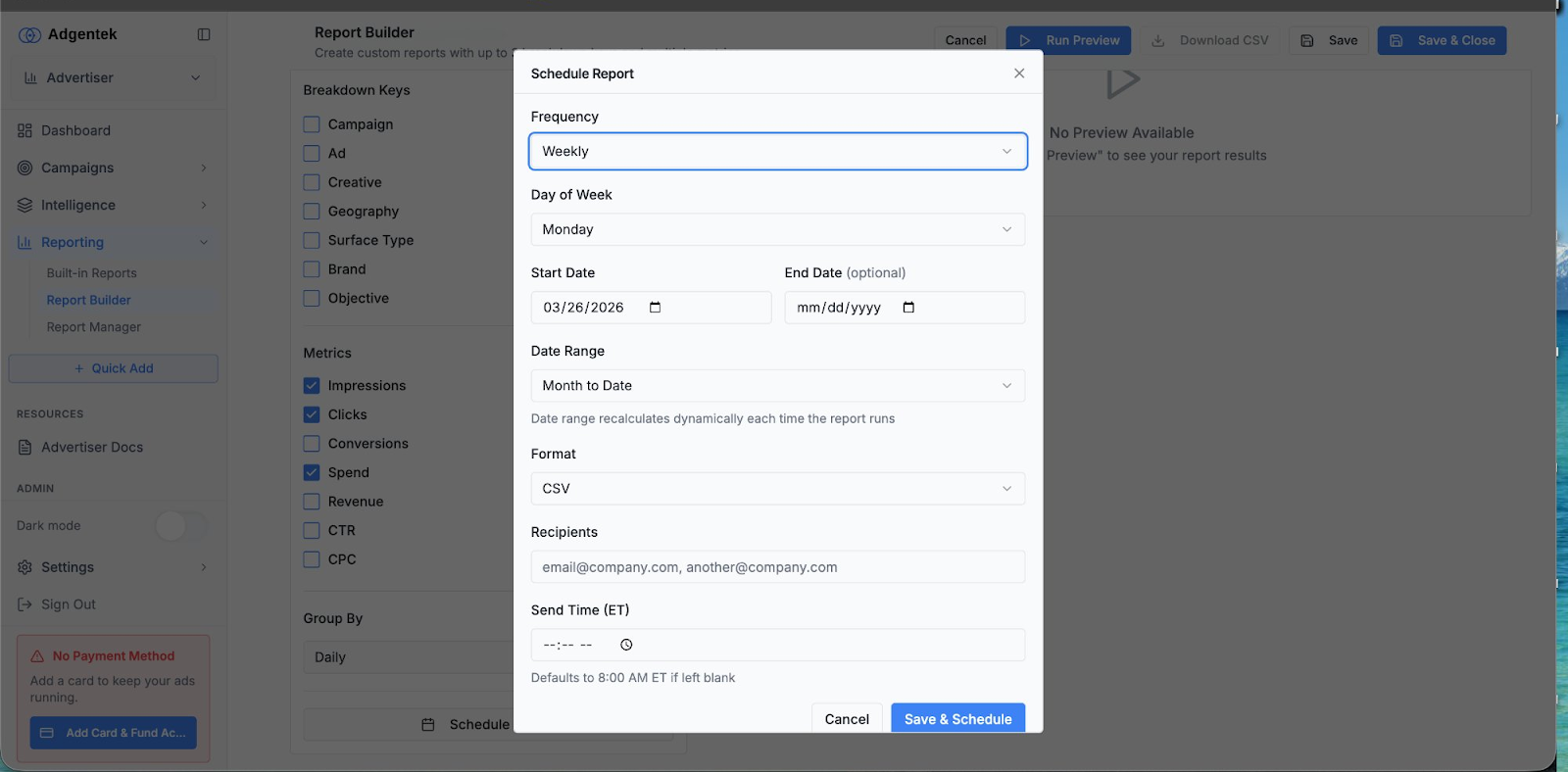Open Report Manager in sidebar
The height and width of the screenshot is (772, 1568).
(94, 327)
